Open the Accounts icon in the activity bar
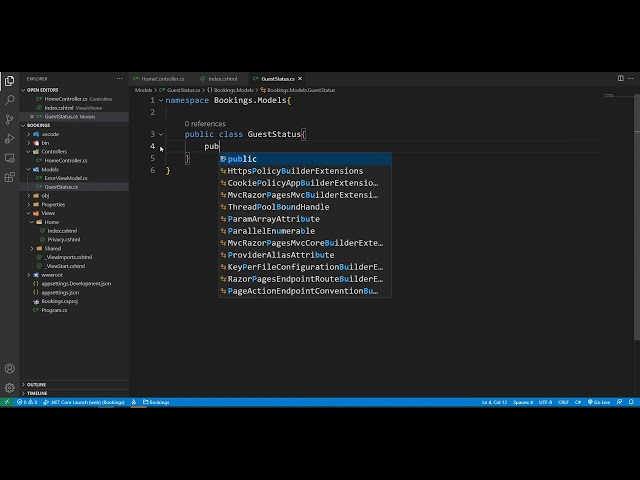The height and width of the screenshot is (480, 640). pyautogui.click(x=9, y=369)
